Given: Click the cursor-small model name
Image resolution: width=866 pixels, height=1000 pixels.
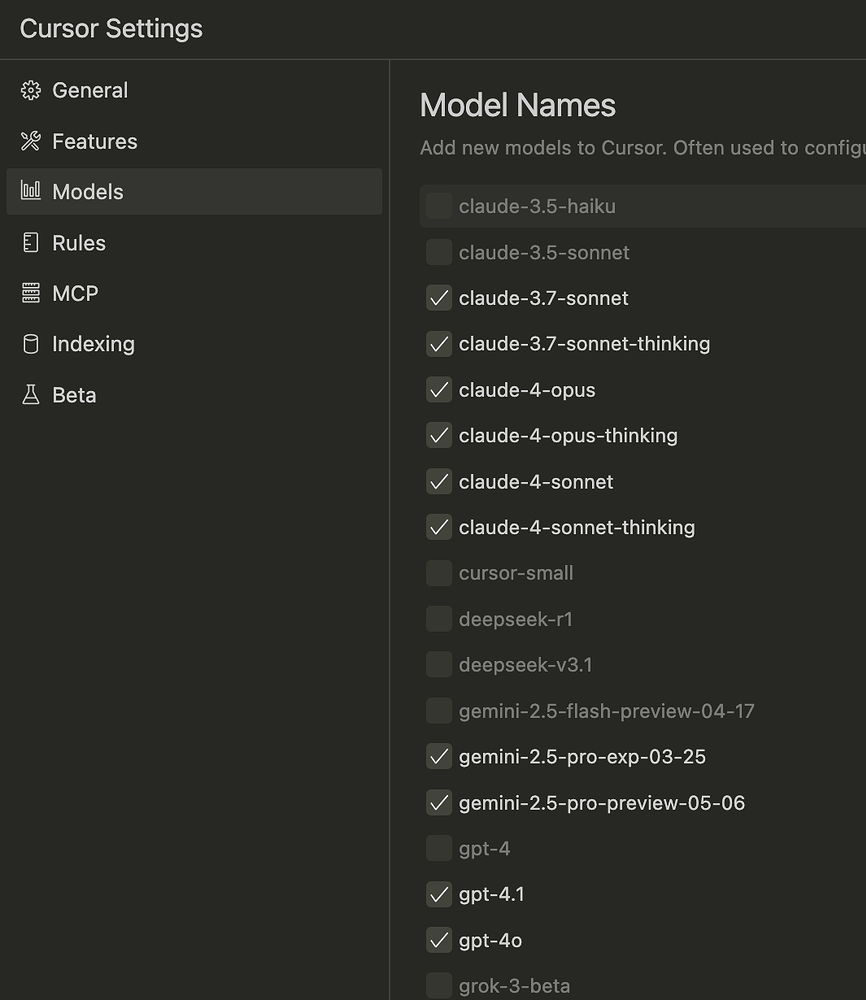Looking at the screenshot, I should pos(516,573).
